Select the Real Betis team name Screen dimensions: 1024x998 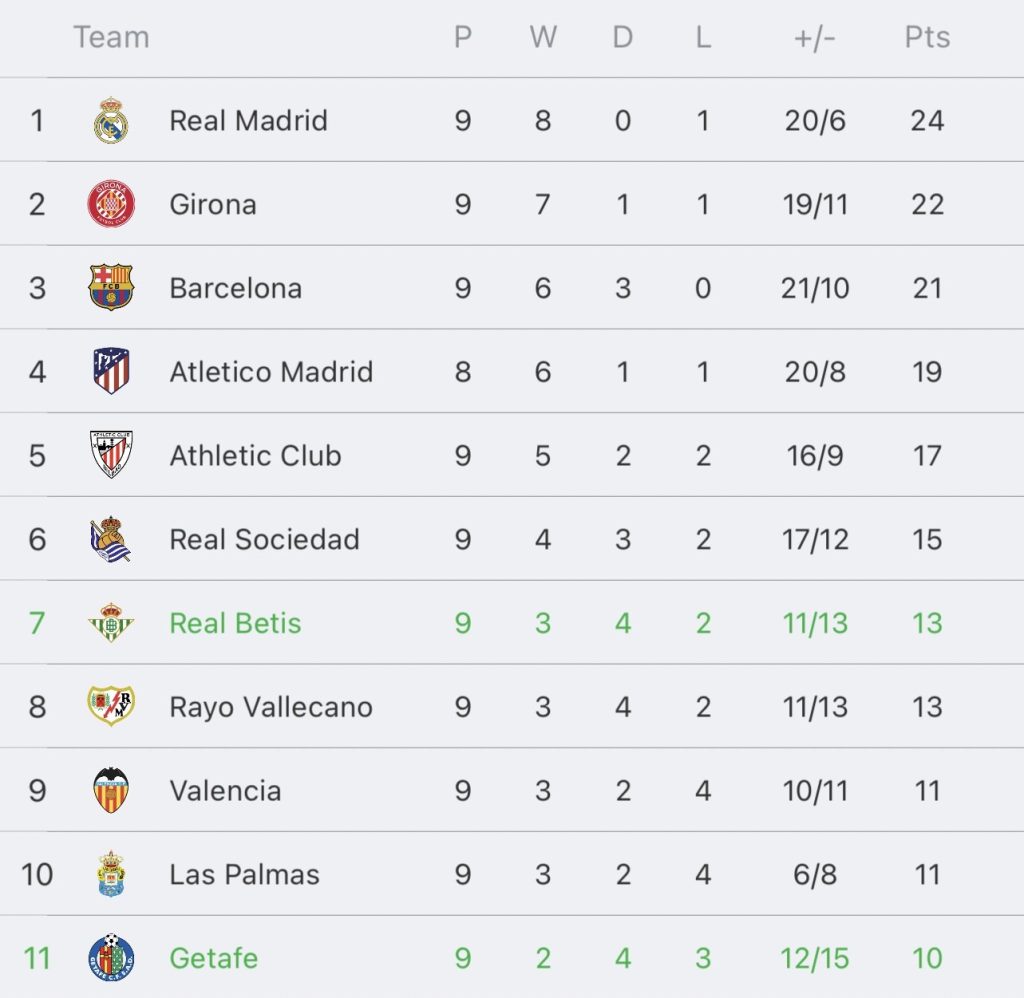pos(235,623)
